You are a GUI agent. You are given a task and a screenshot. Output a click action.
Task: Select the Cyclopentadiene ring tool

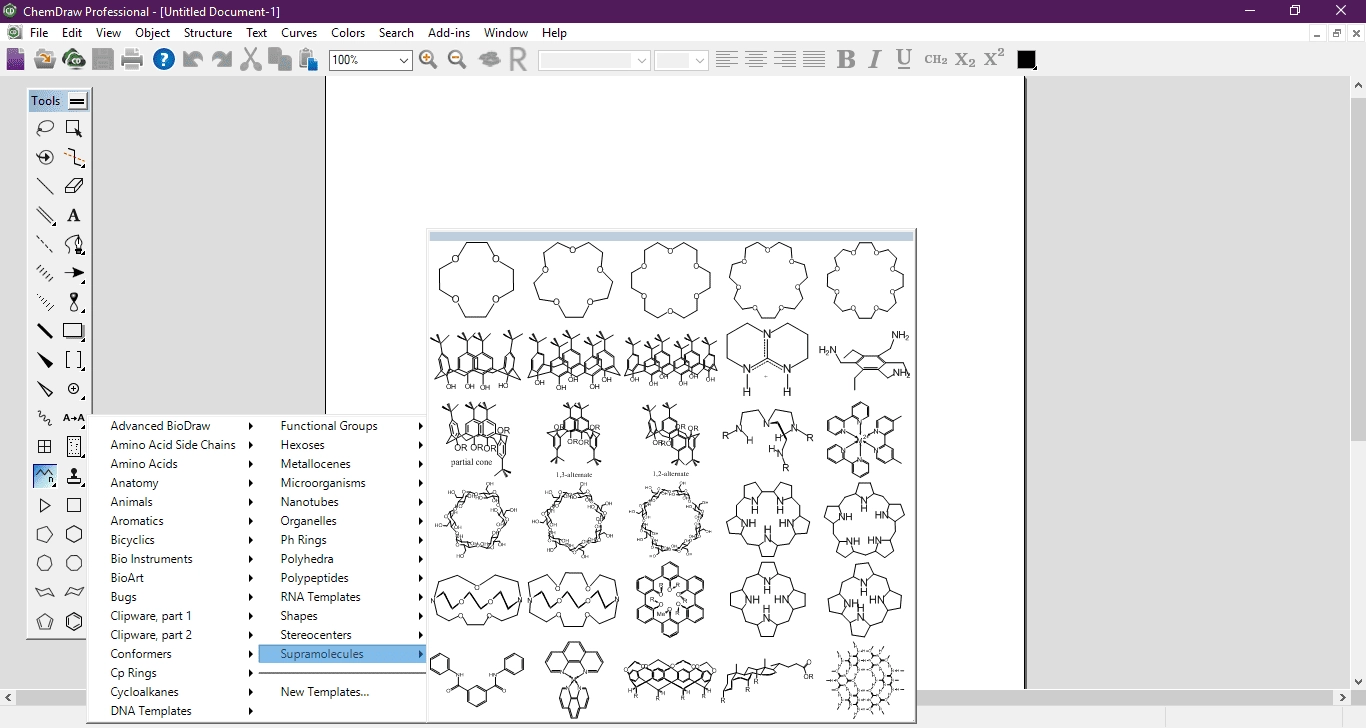pos(45,621)
